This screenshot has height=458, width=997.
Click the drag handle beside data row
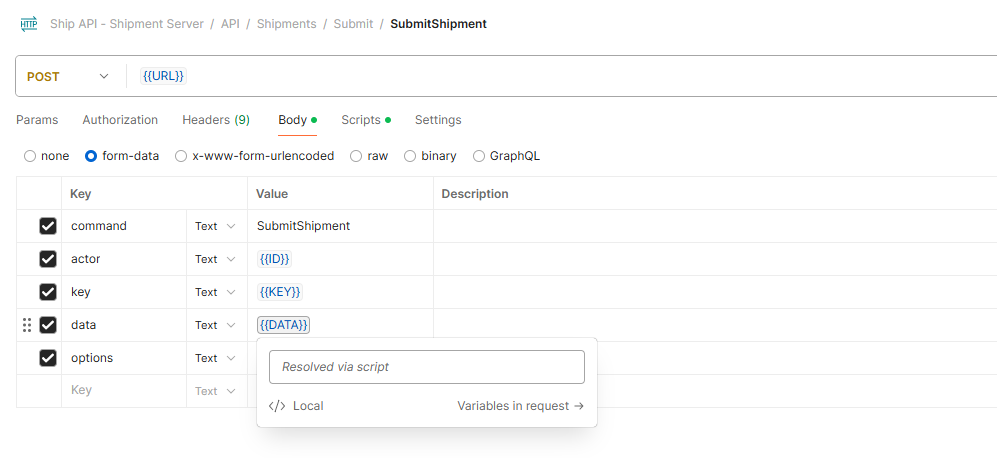[27, 325]
